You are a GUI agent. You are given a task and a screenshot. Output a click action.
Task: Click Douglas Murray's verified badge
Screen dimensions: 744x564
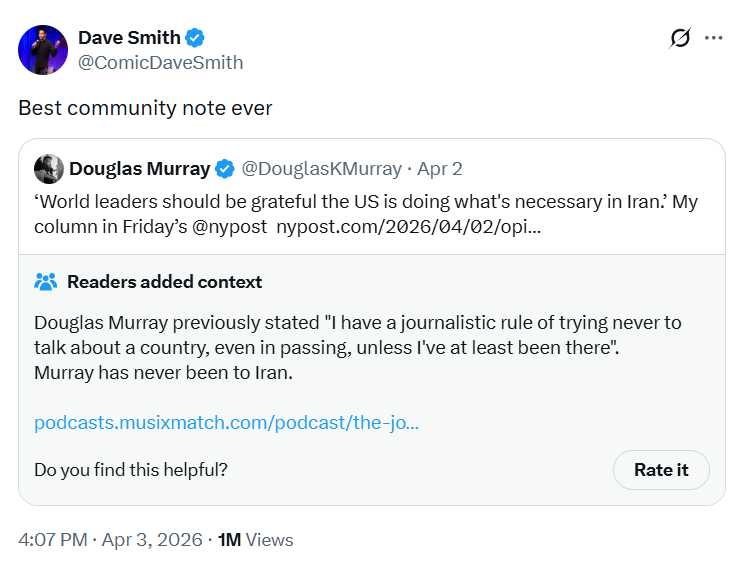pyautogui.click(x=227, y=168)
